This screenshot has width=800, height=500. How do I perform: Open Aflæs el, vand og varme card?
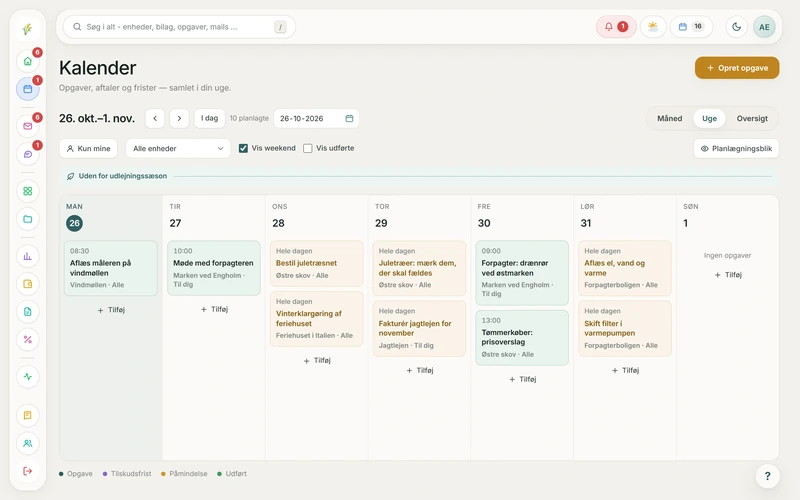click(625, 268)
